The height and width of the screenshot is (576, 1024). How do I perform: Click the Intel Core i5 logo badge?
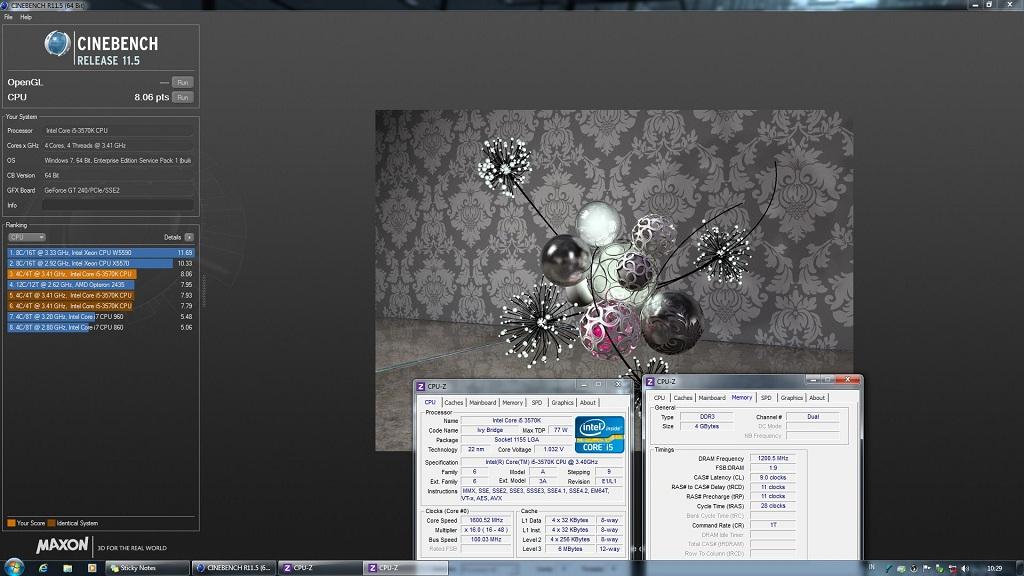599,434
